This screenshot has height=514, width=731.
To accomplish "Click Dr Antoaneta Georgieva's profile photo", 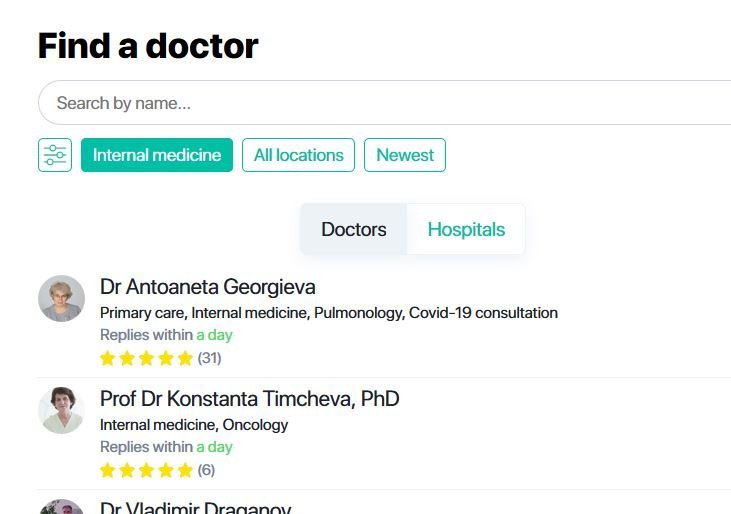I will pos(61,298).
